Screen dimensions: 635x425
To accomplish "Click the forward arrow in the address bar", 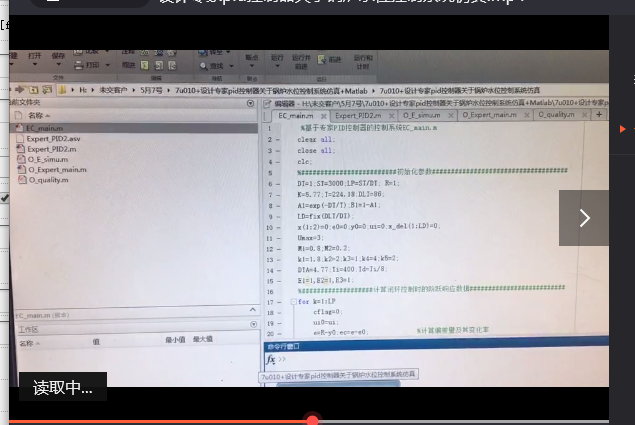I will [x=20, y=90].
